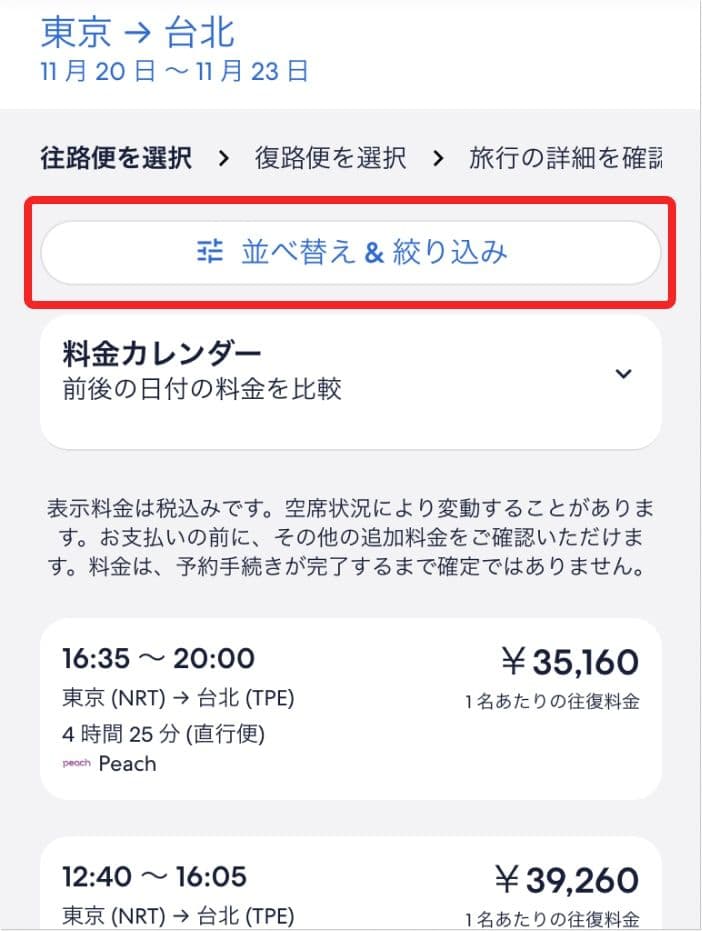Click the filter sliders icon
This screenshot has width=702, height=931.
pos(210,252)
